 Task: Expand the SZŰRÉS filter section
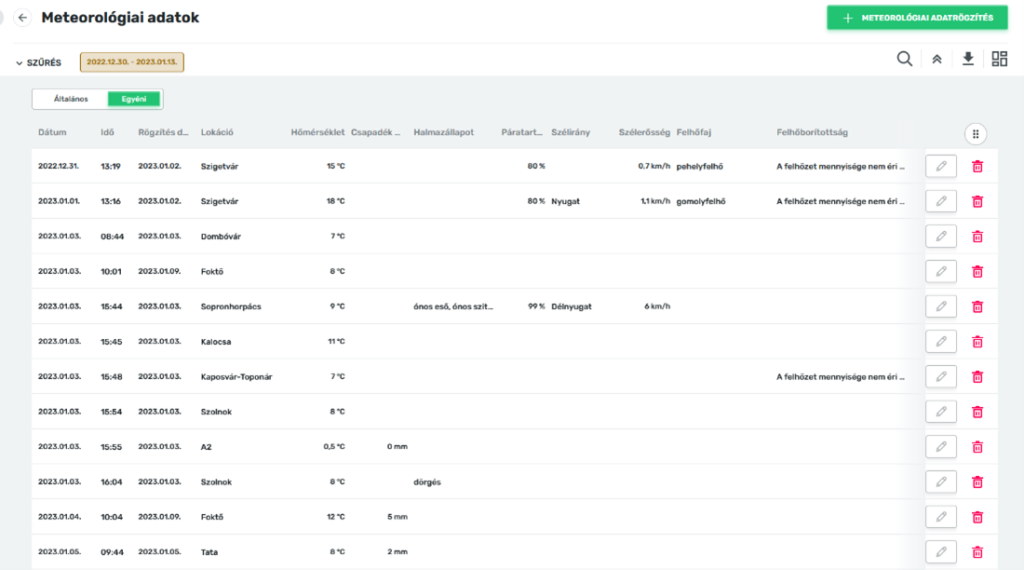point(38,62)
